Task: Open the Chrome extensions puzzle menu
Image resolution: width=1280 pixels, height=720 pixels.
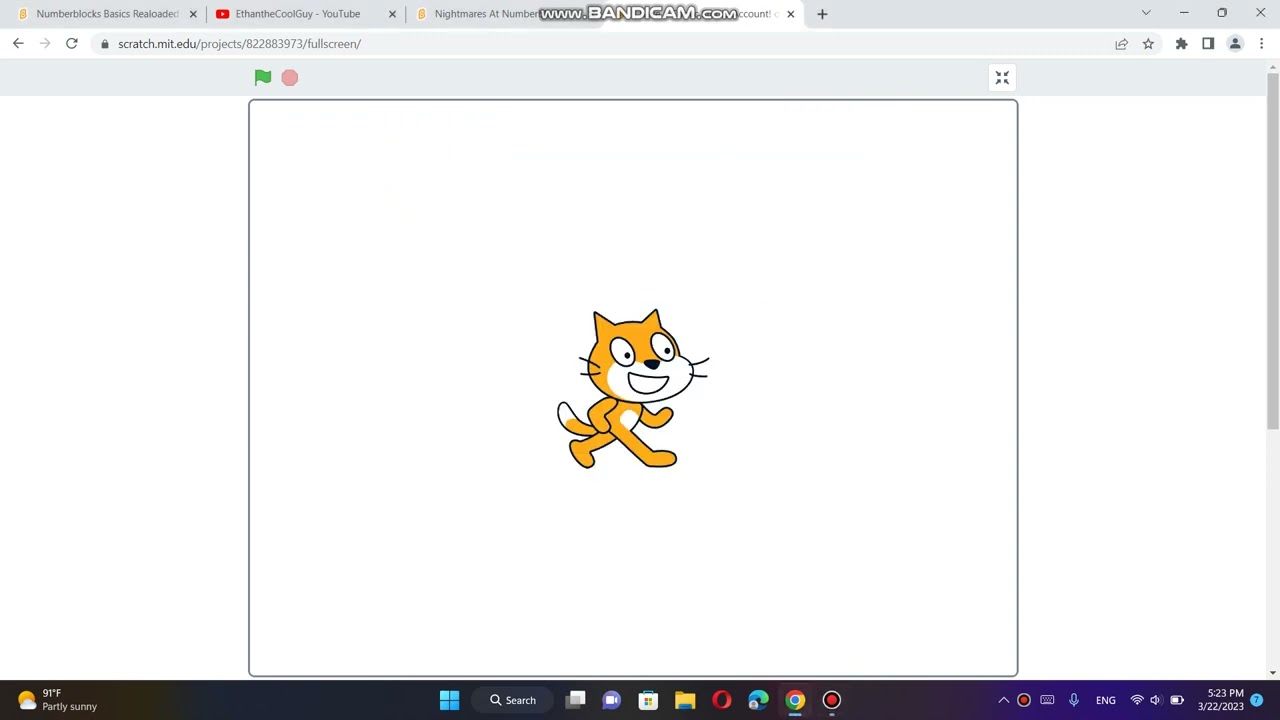Action: coord(1181,44)
